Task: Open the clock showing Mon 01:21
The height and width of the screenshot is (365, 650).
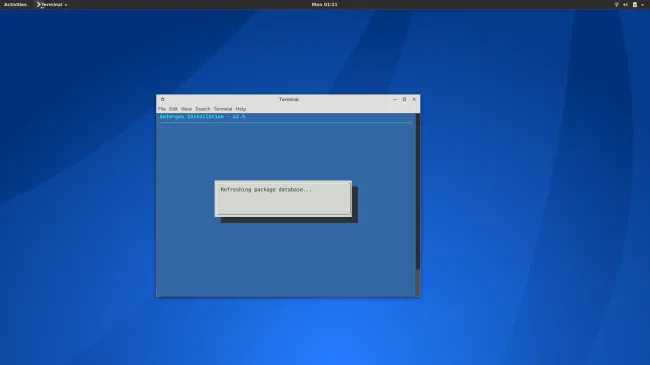Action: coord(325,5)
